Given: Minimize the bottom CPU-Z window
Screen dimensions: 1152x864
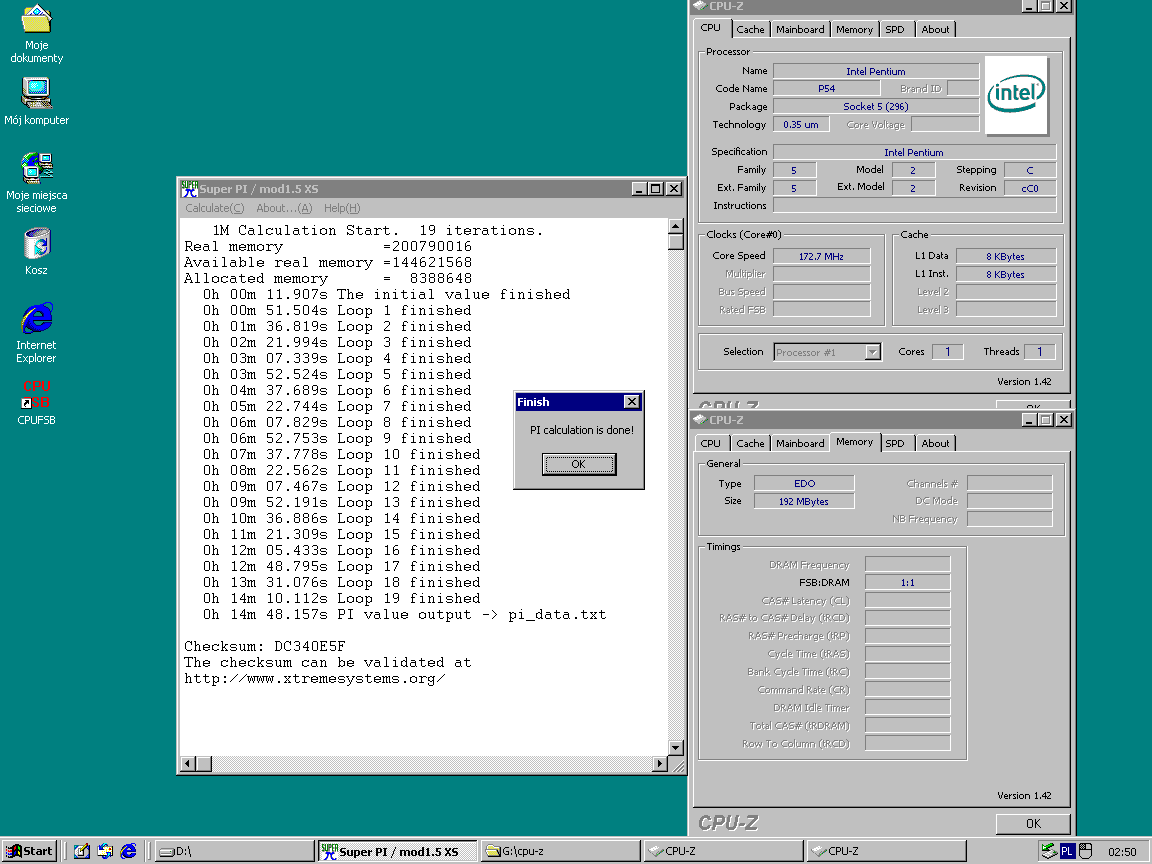Looking at the screenshot, I should click(1029, 420).
